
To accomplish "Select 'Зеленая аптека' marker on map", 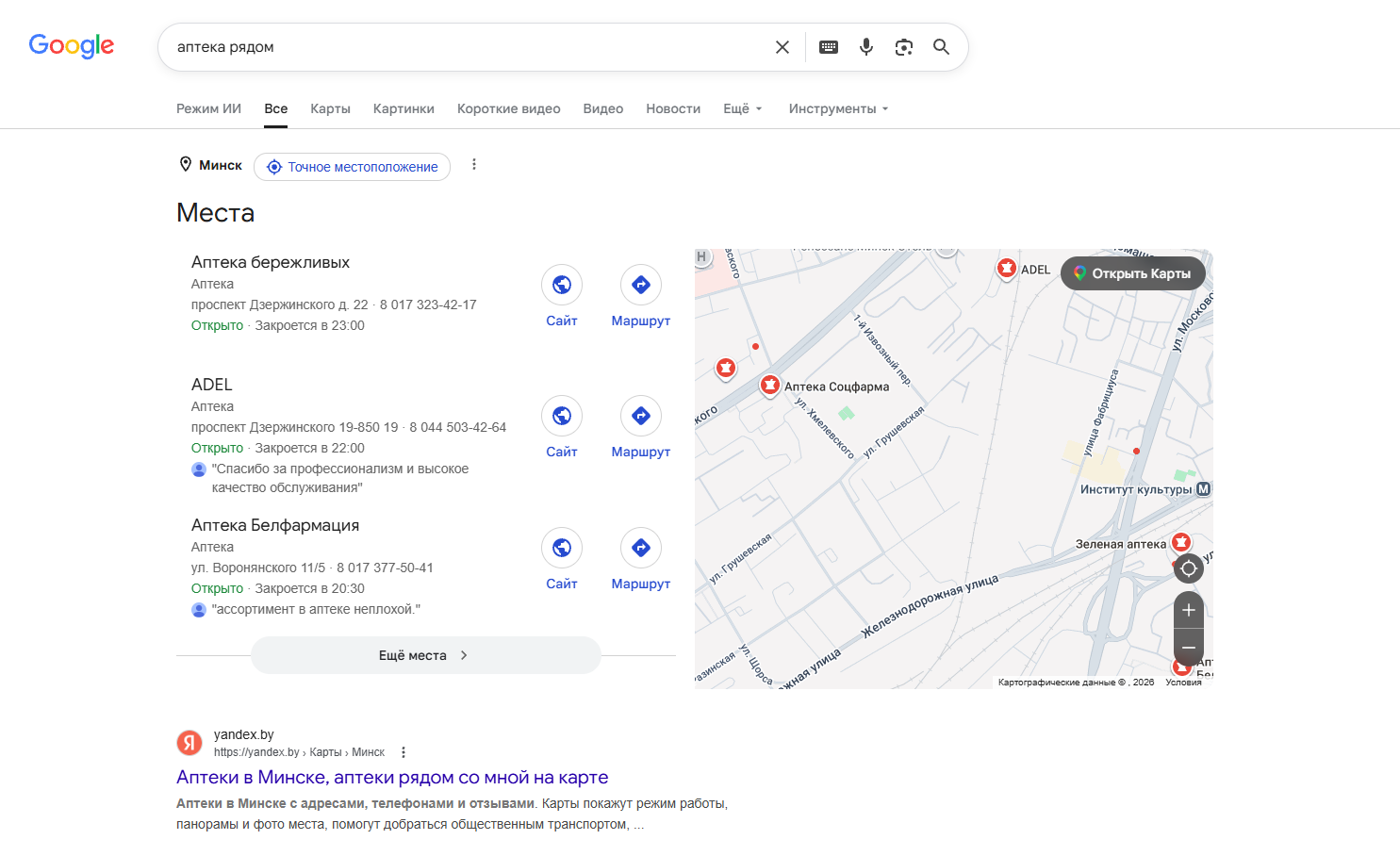I will (1180, 542).
